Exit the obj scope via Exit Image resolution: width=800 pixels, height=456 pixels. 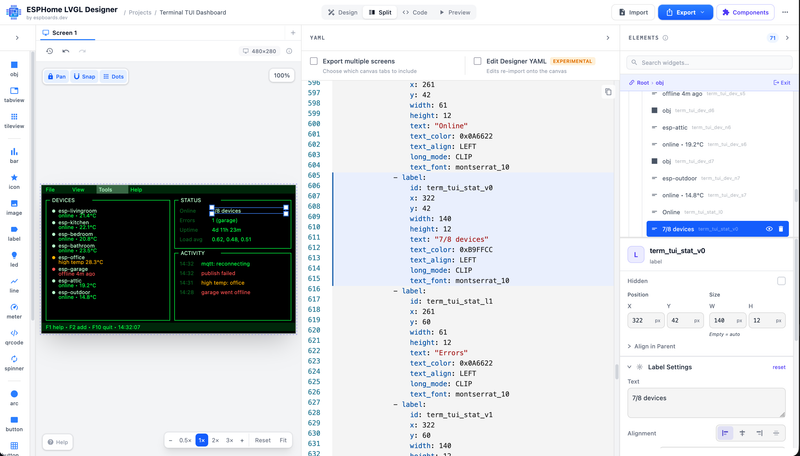tap(782, 83)
